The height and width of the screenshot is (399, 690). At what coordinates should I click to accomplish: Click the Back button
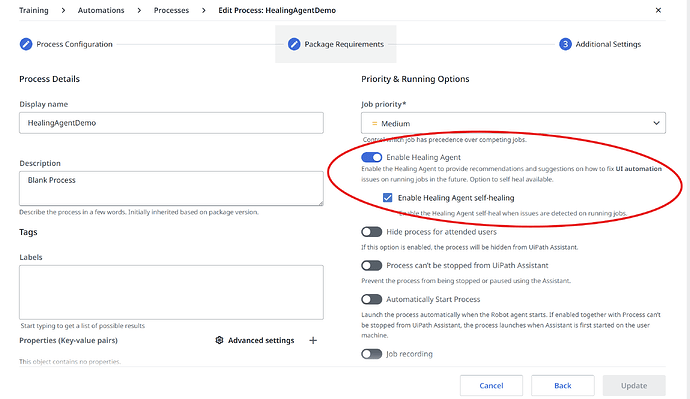click(x=562, y=385)
